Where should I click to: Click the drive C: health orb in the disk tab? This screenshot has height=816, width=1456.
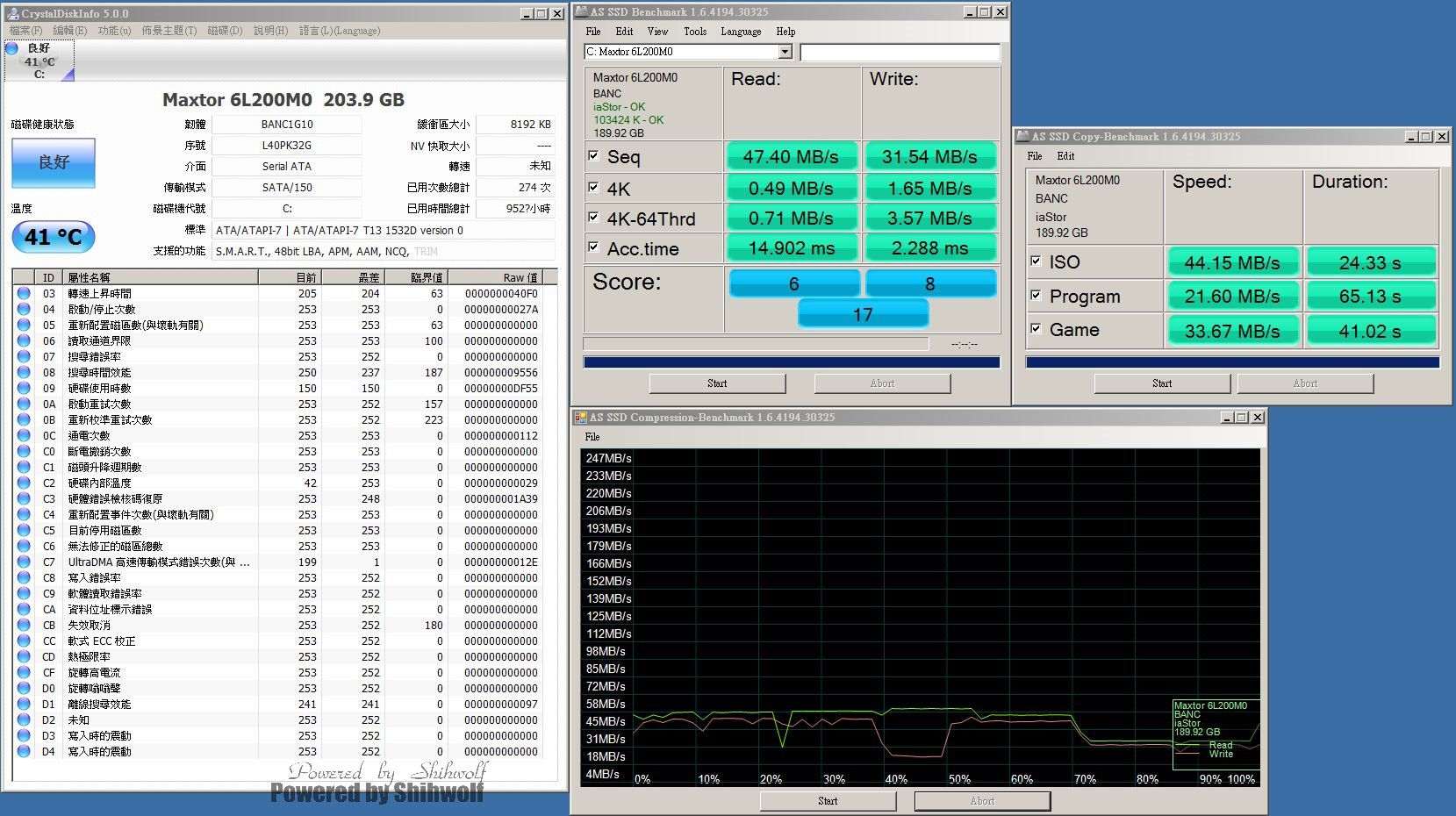click(12, 49)
